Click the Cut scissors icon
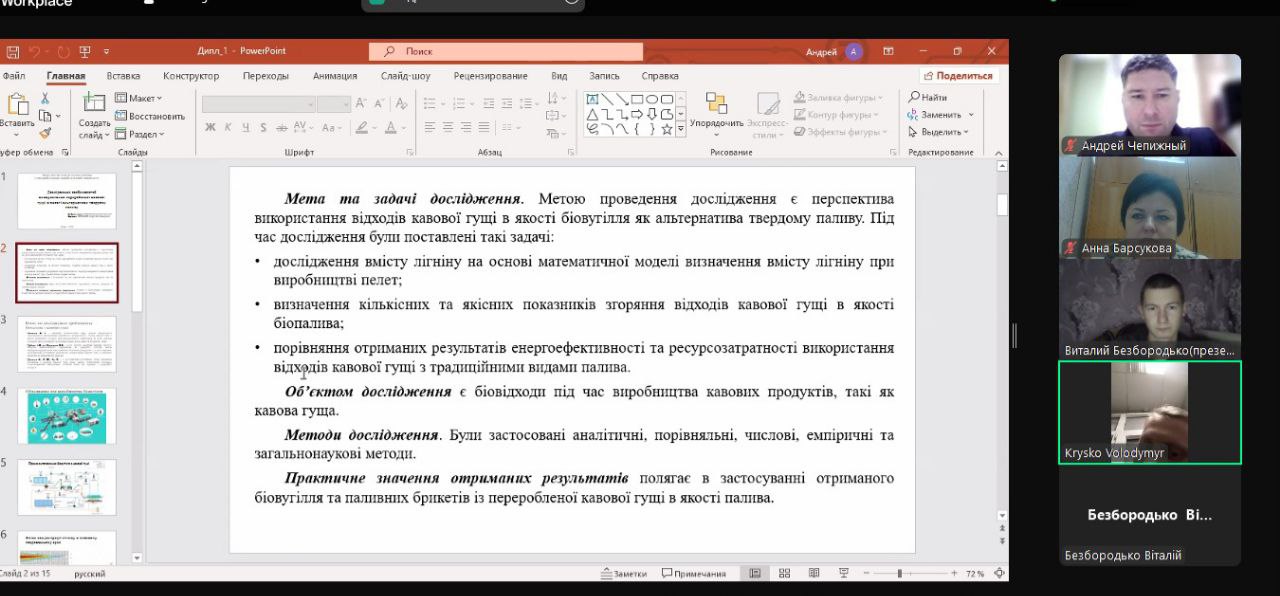1280x596 pixels. [45, 98]
